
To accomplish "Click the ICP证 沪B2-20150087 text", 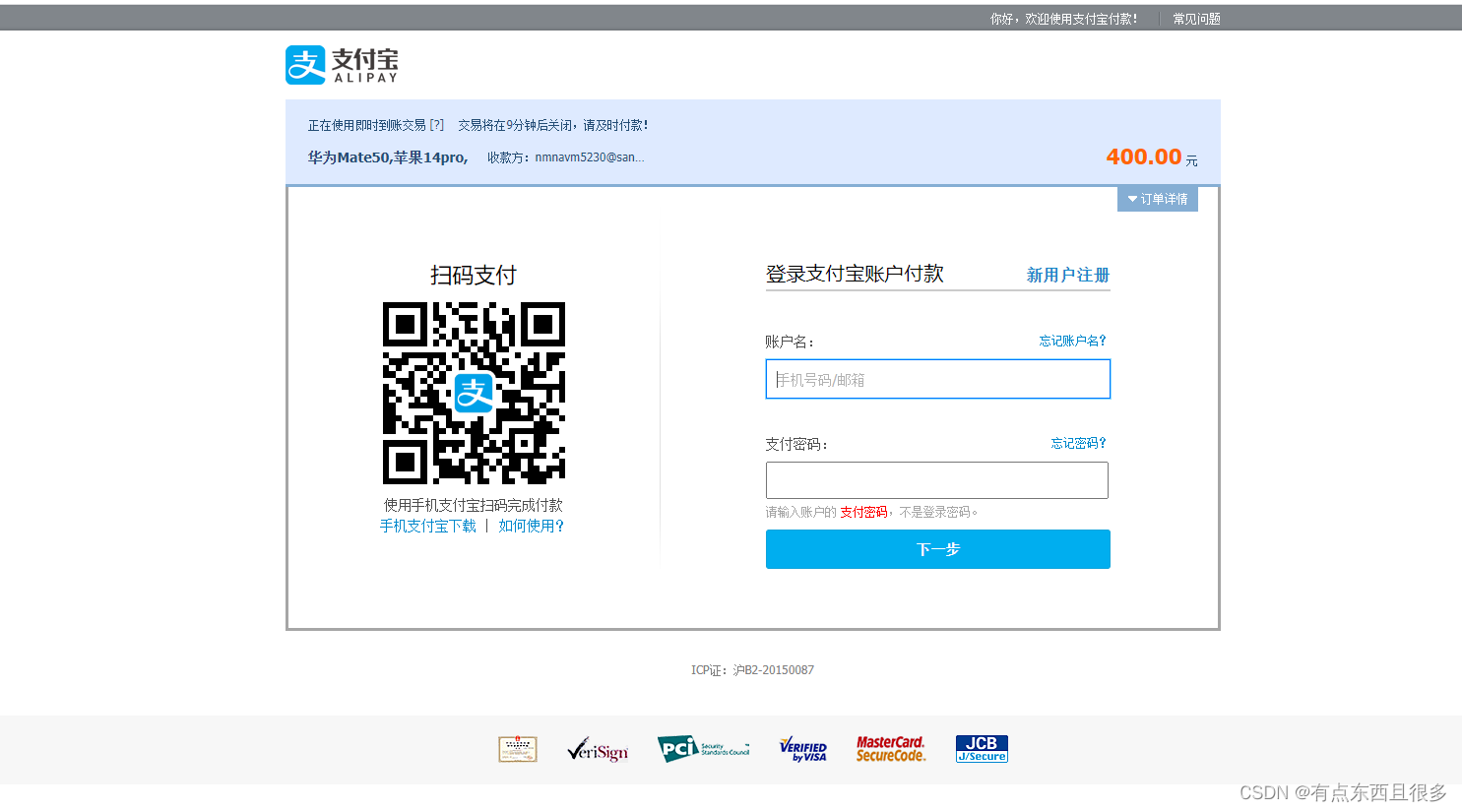I will 752,670.
